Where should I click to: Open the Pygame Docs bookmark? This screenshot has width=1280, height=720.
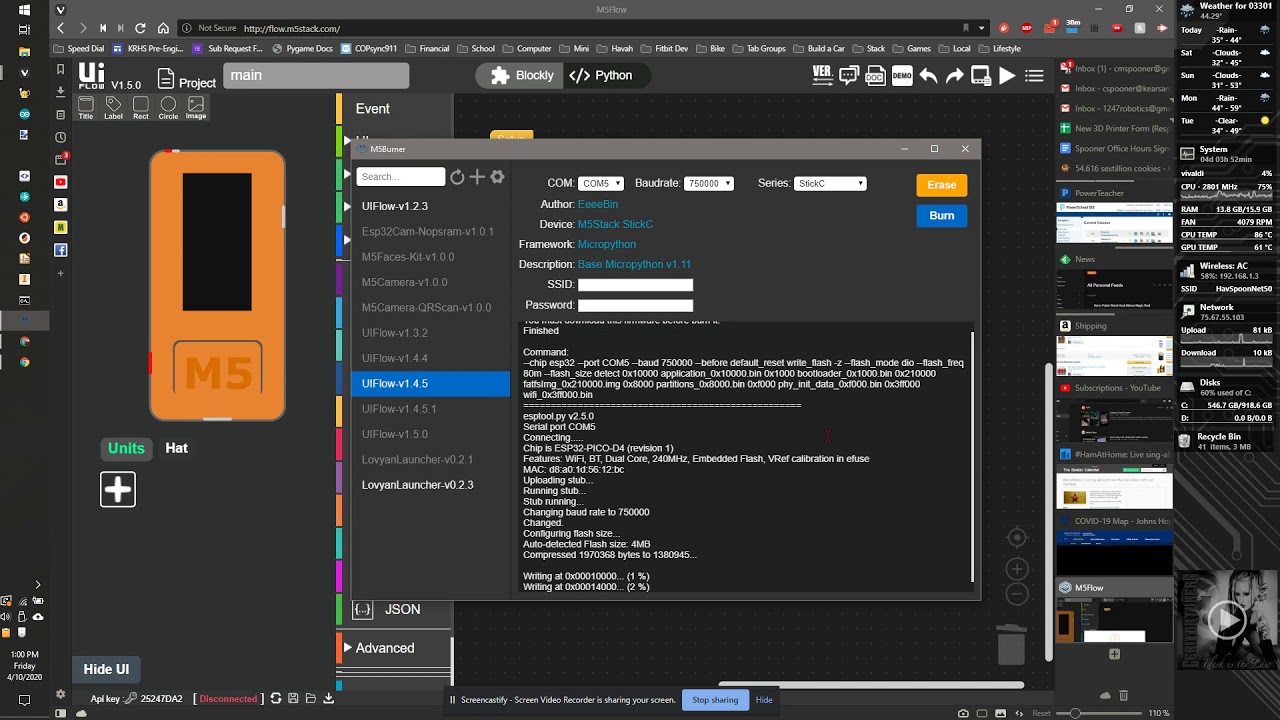[302, 48]
